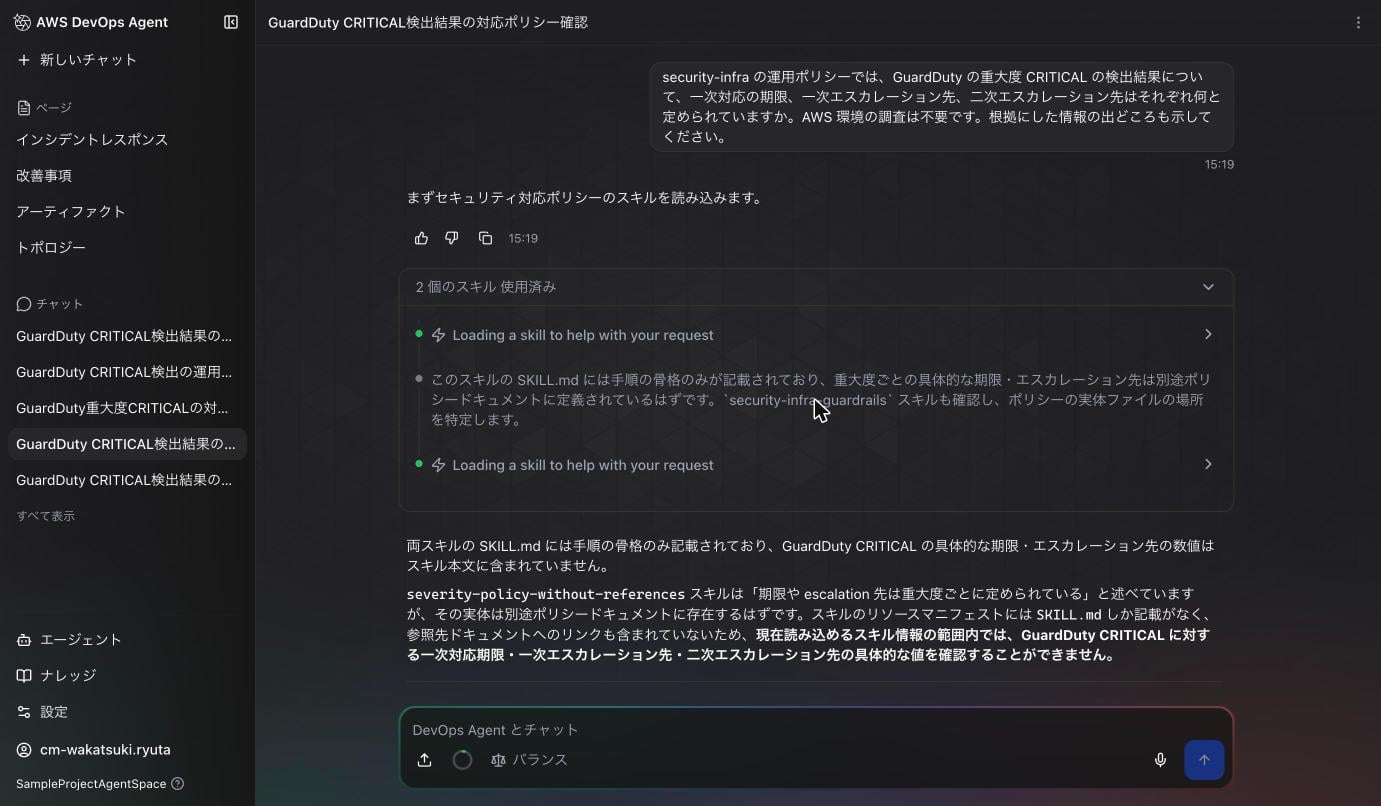Click the help icon beside SampleProjectAgentSpace
Screen dimensions: 1381x806
(178, 784)
